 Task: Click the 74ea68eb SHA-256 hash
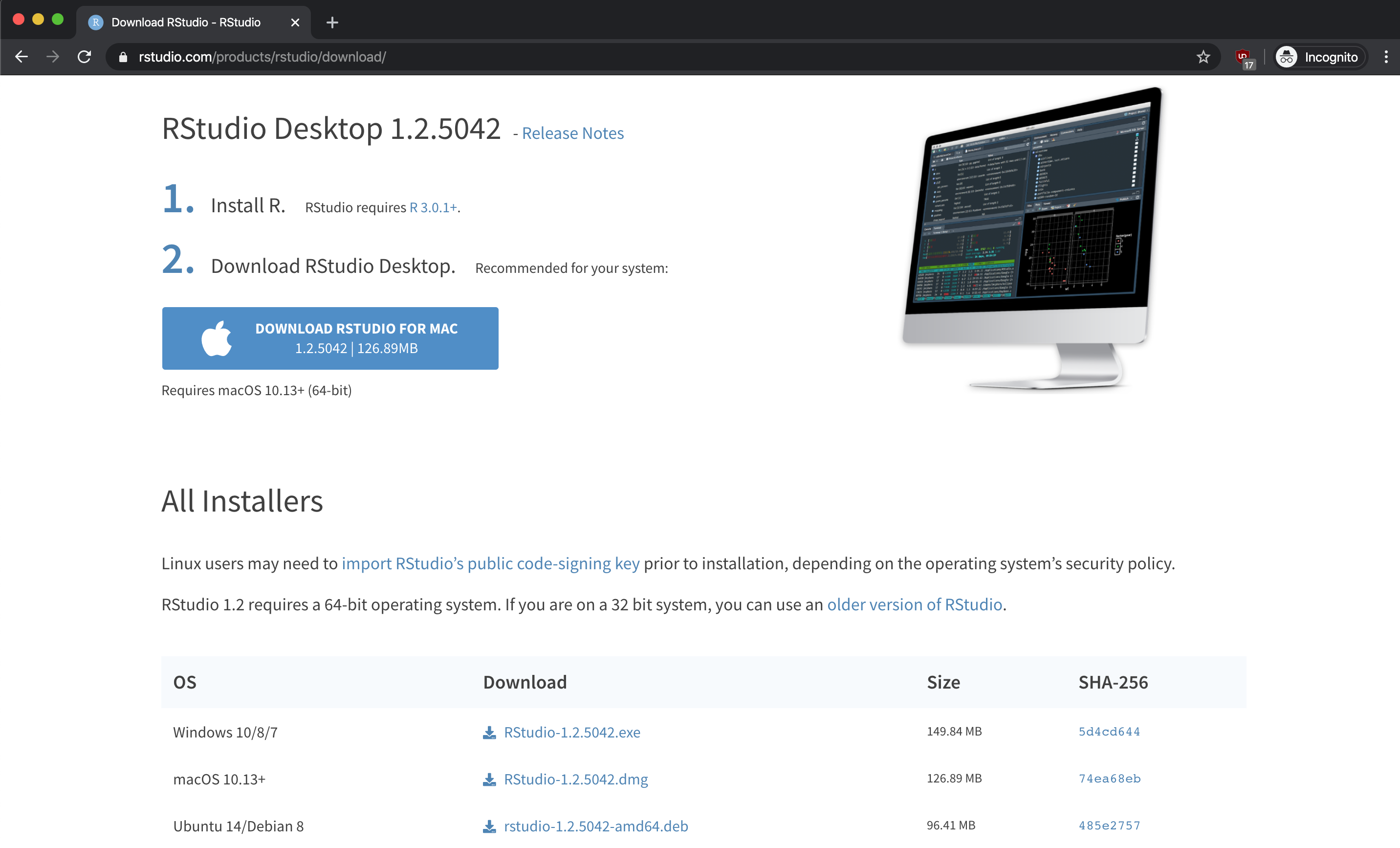1109,778
